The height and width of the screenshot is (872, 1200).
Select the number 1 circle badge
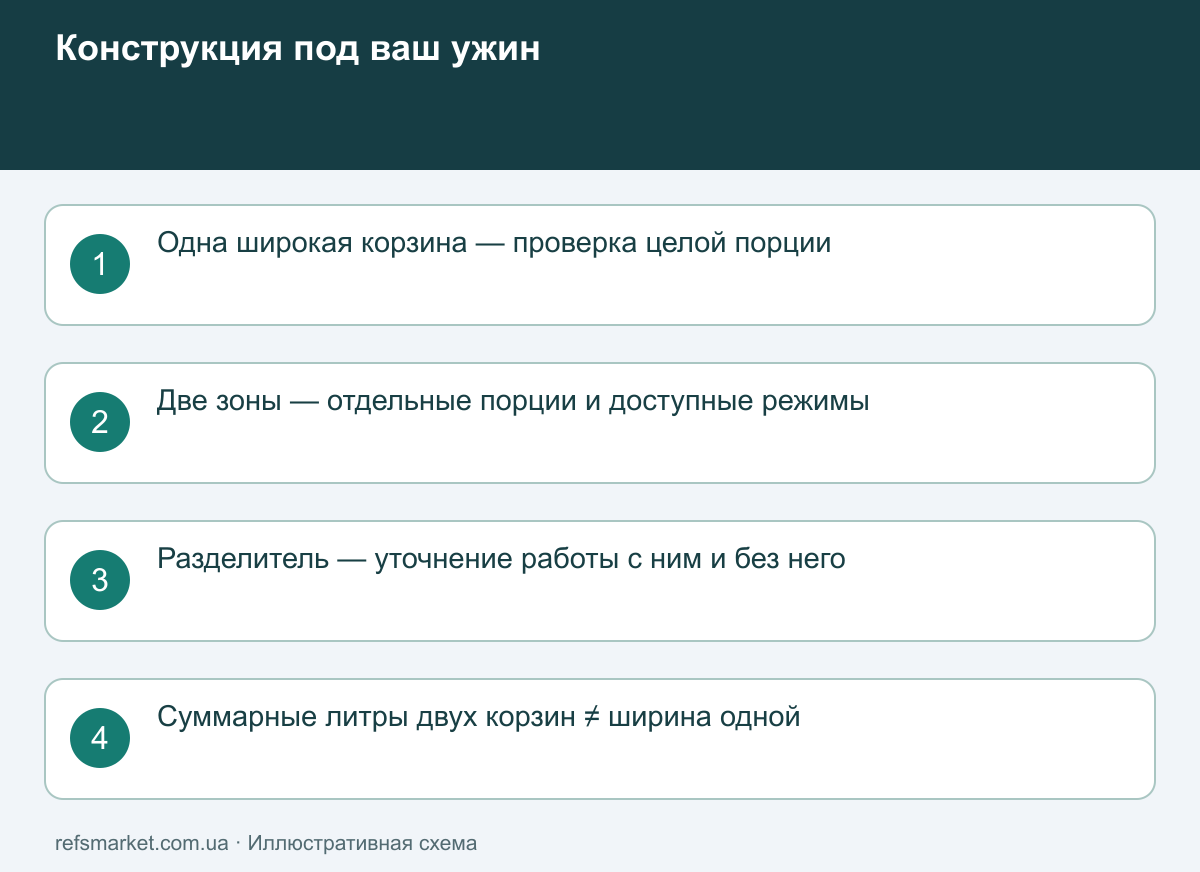coord(100,264)
